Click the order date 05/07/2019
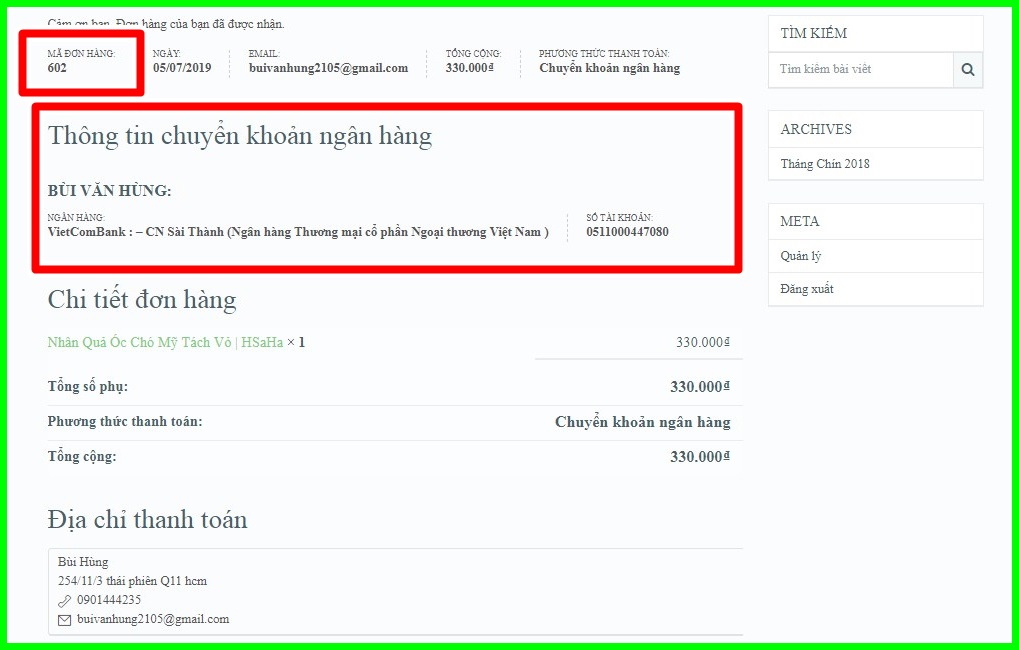The height and width of the screenshot is (650, 1019). pos(182,68)
